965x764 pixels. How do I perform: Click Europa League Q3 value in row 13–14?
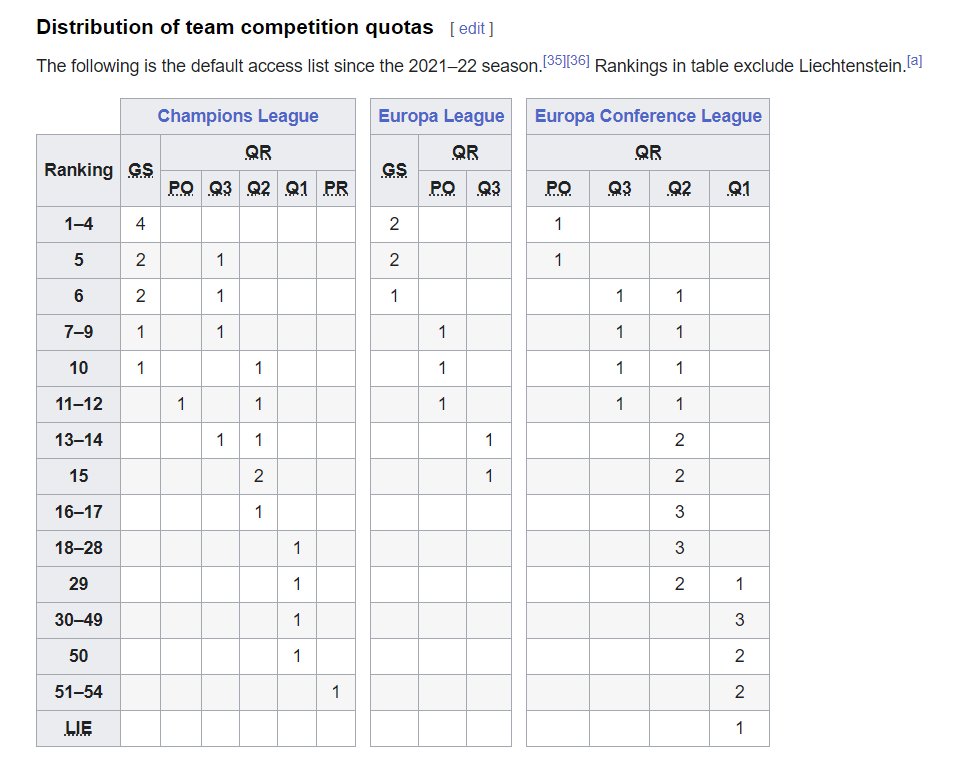point(489,440)
